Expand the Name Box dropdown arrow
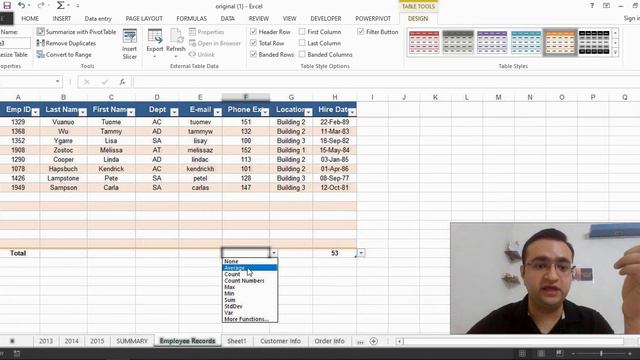This screenshot has width=640, height=360. tap(58, 82)
